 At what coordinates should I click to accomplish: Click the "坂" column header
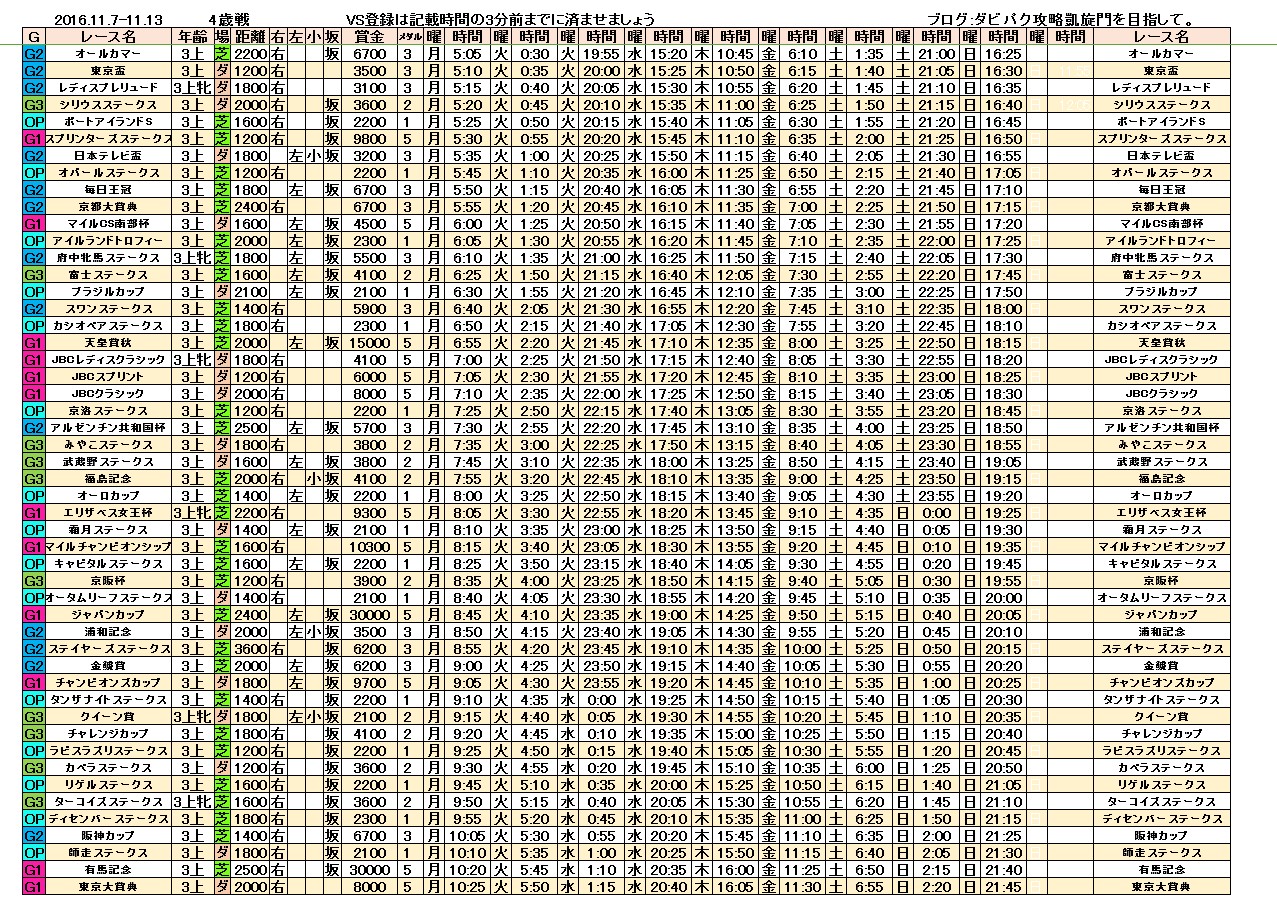331,36
